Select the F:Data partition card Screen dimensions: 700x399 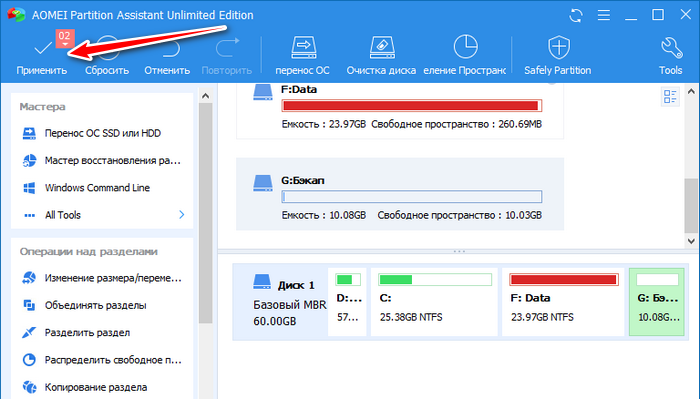coord(400,111)
